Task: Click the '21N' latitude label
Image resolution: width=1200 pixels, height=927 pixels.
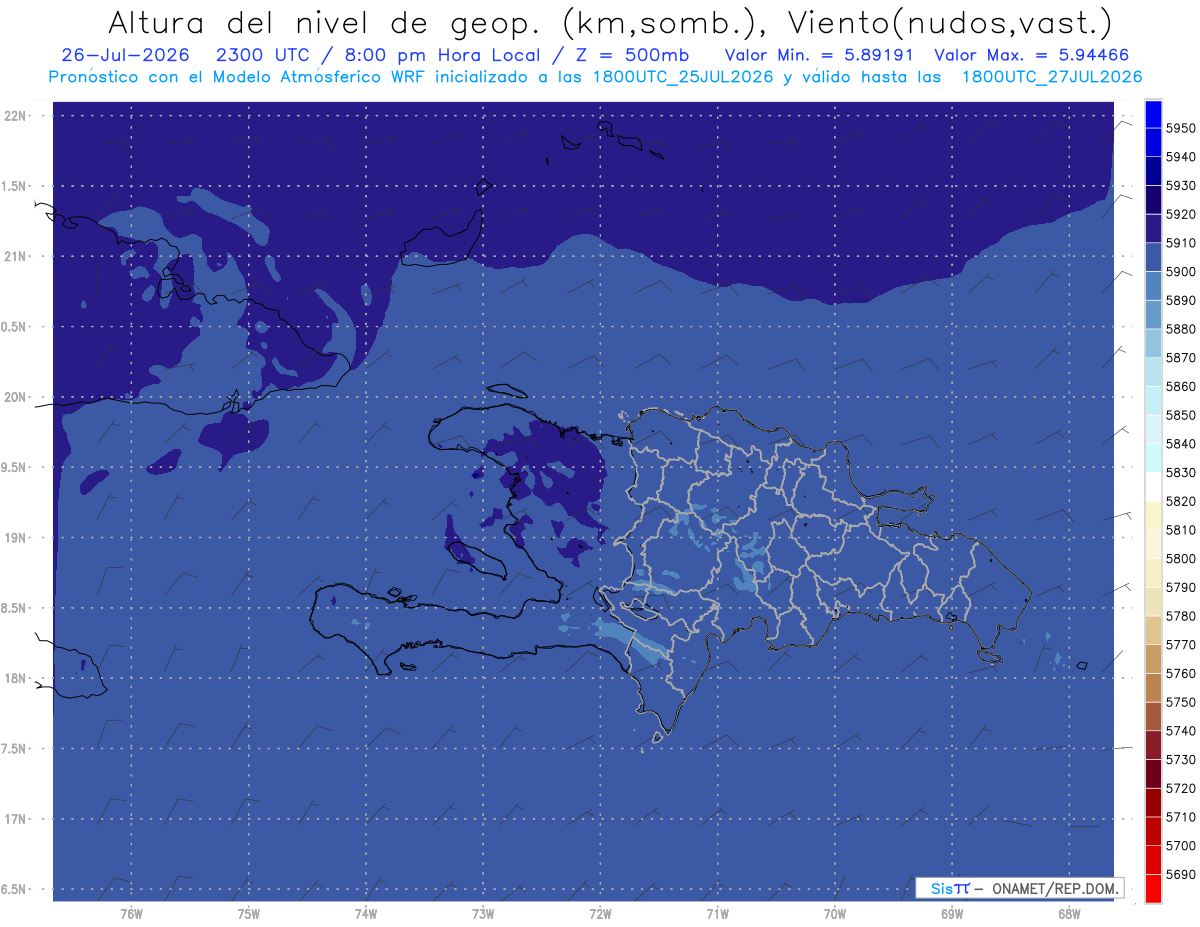Action: point(16,256)
